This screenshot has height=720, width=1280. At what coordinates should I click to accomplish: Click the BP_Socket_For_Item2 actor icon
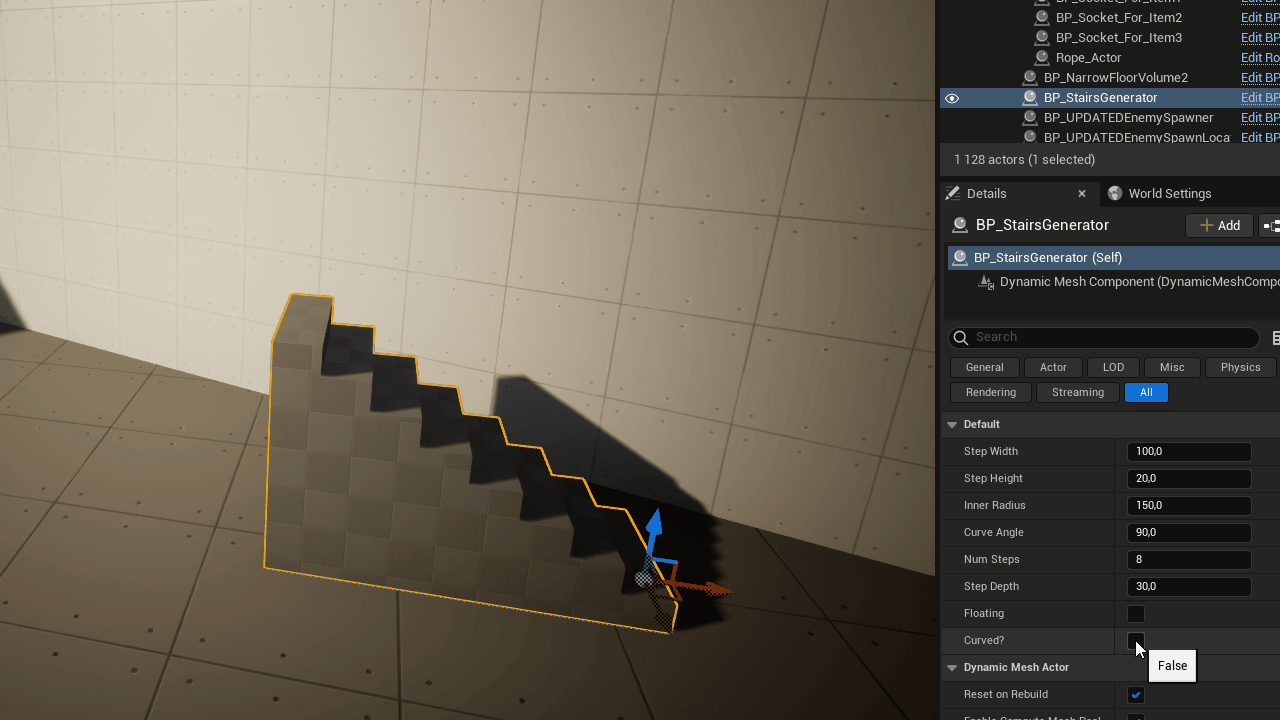(1042, 18)
